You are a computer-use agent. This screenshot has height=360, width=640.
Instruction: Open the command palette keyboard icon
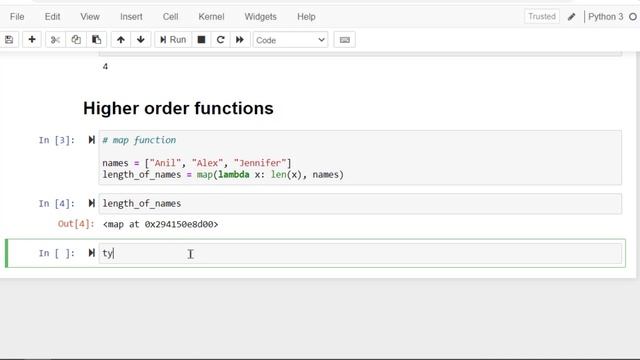pyautogui.click(x=344, y=40)
